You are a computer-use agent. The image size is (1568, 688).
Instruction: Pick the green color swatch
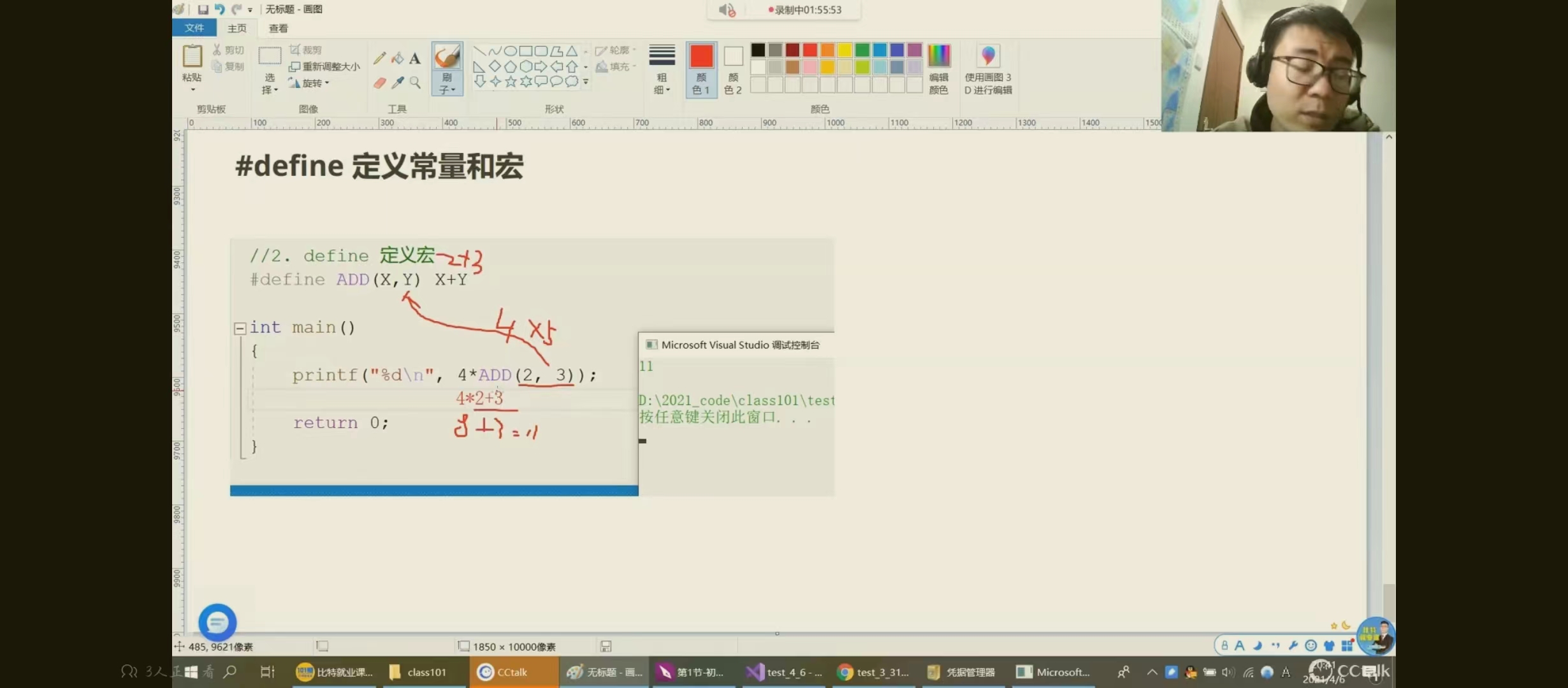point(862,50)
